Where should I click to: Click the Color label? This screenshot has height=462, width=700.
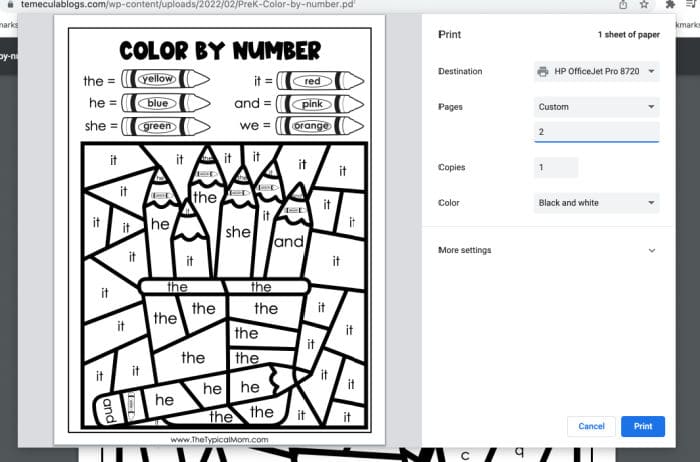point(448,203)
